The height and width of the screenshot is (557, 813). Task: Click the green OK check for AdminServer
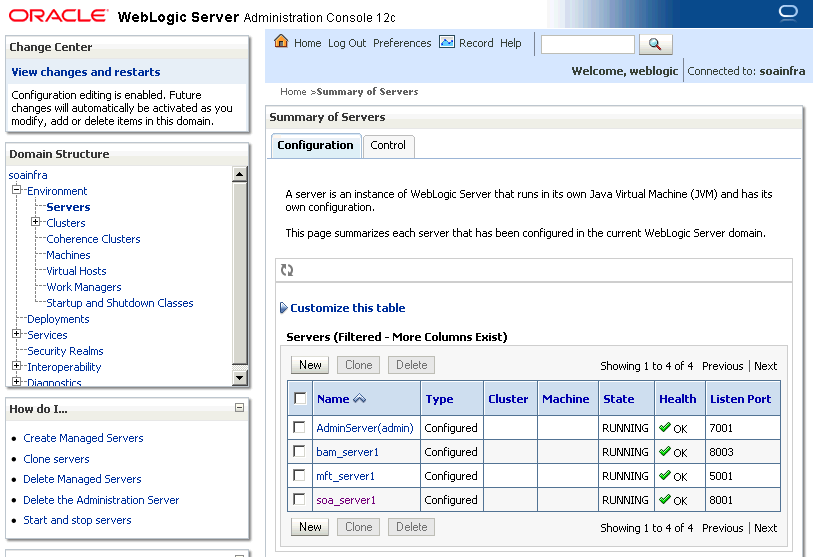pyautogui.click(x=665, y=427)
